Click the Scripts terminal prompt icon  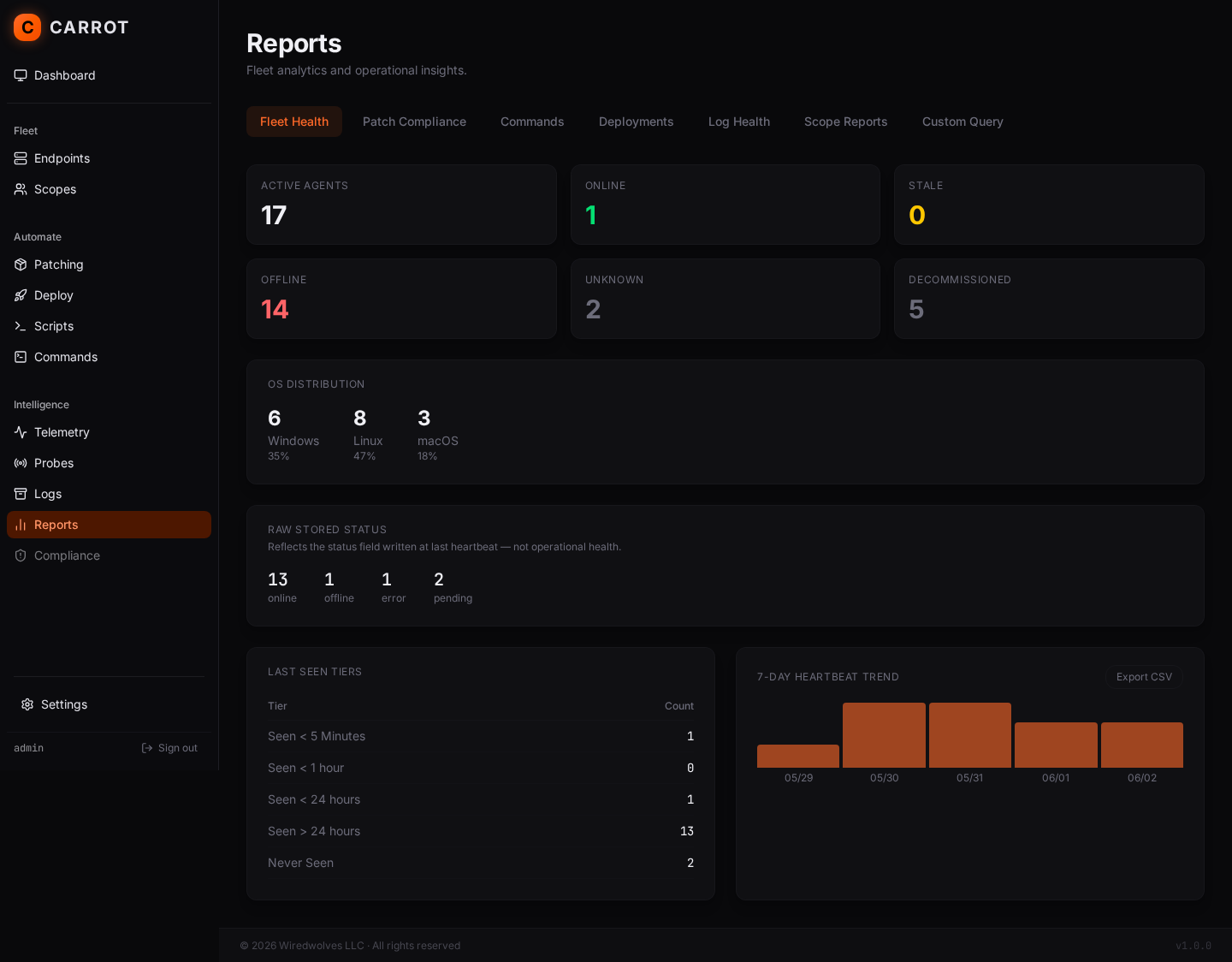[x=21, y=326]
